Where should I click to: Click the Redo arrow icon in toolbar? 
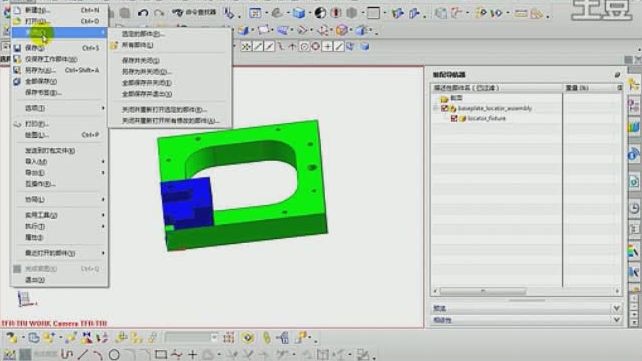159,13
